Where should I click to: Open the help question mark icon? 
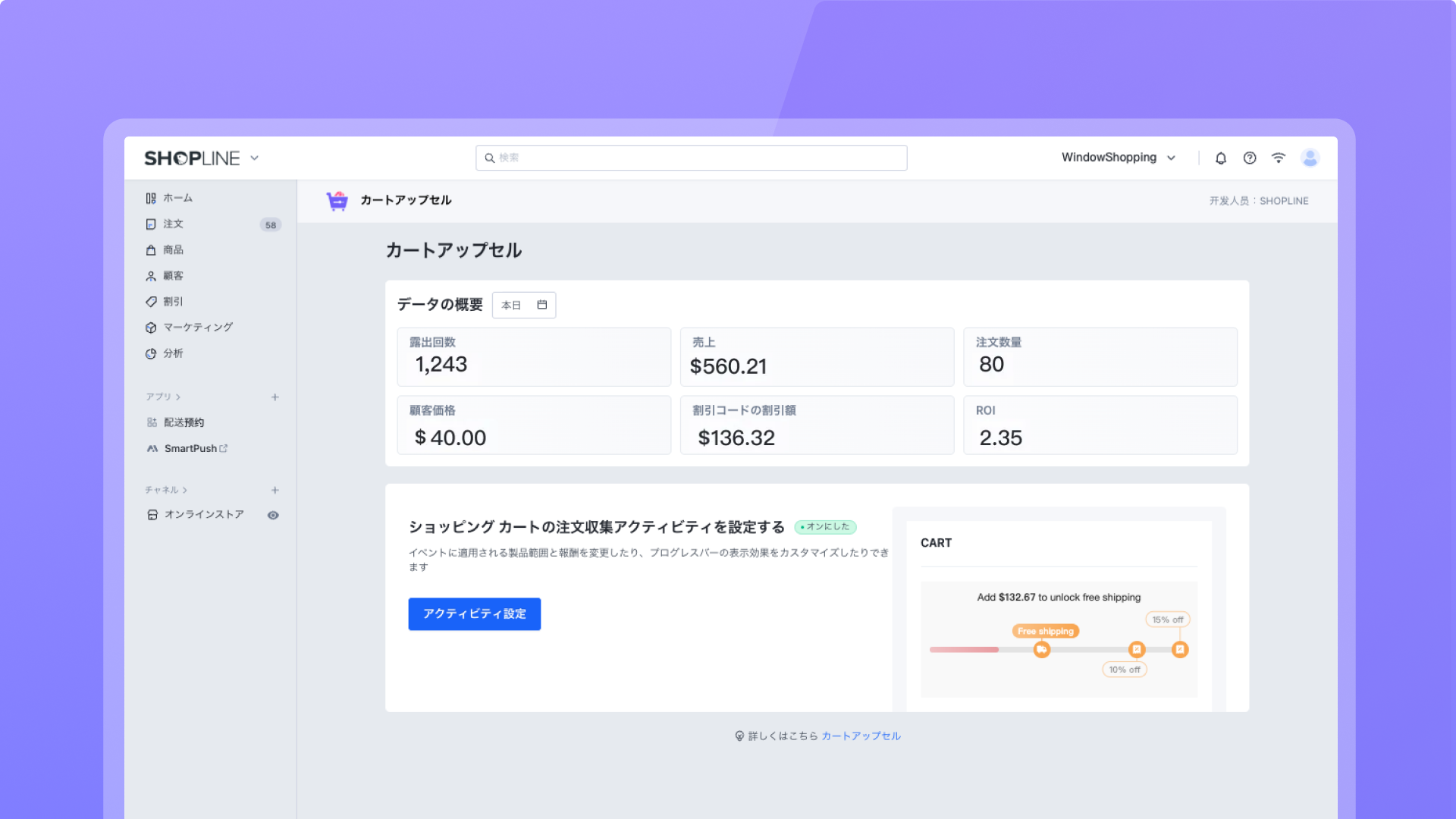[x=1250, y=158]
